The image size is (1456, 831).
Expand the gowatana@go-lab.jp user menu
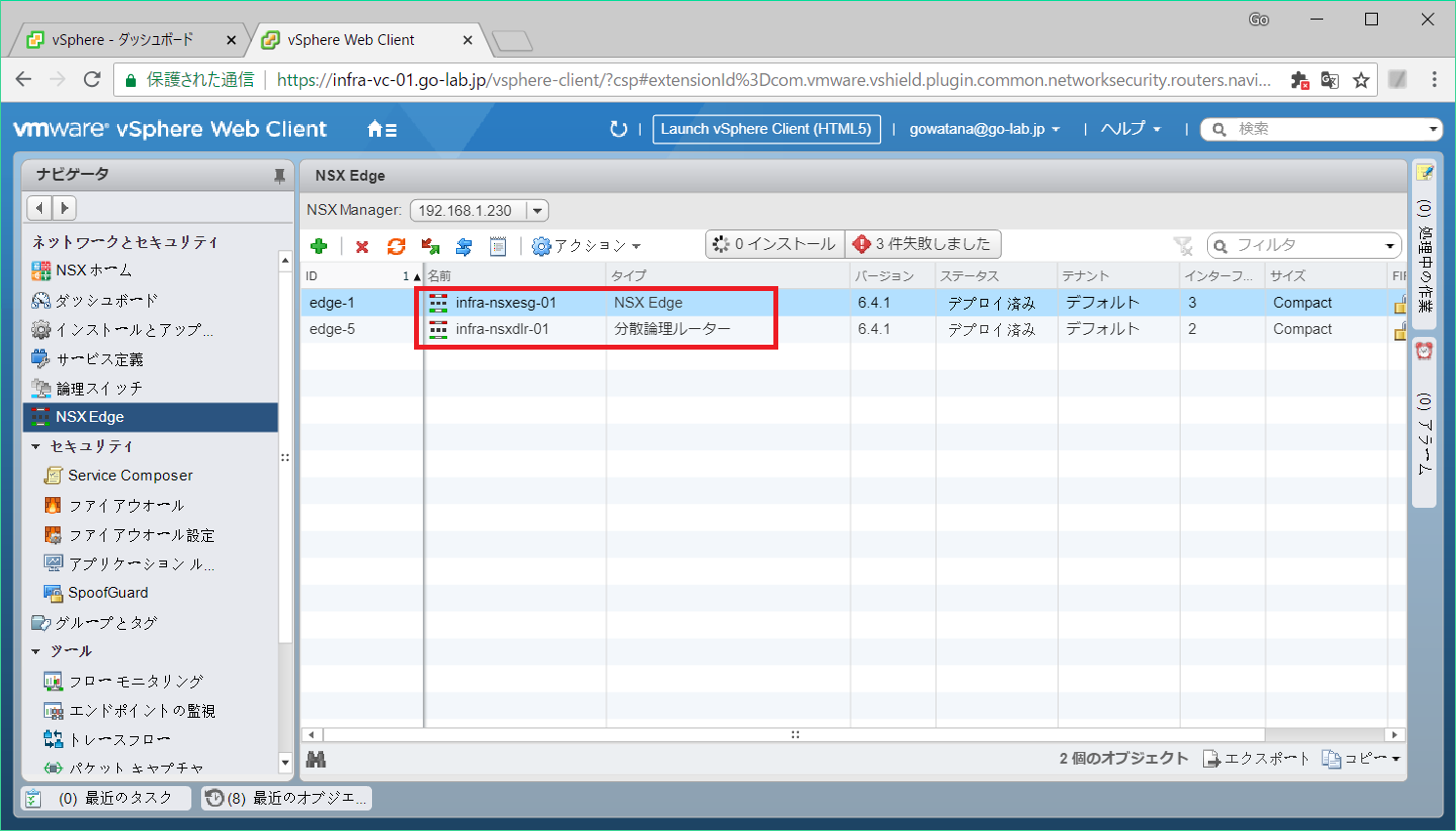point(983,129)
